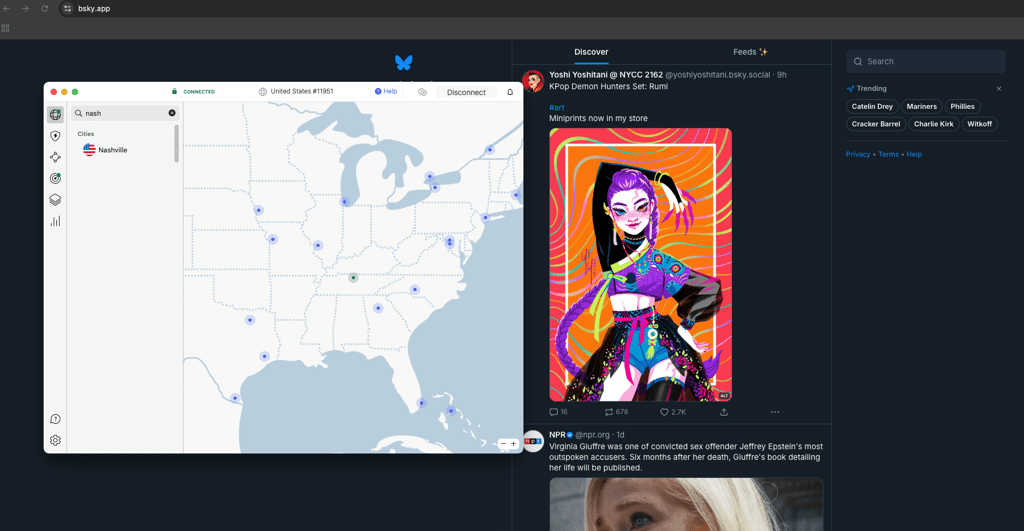Click the CONNECTED status indicator
This screenshot has height=531, width=1024.
point(193,92)
